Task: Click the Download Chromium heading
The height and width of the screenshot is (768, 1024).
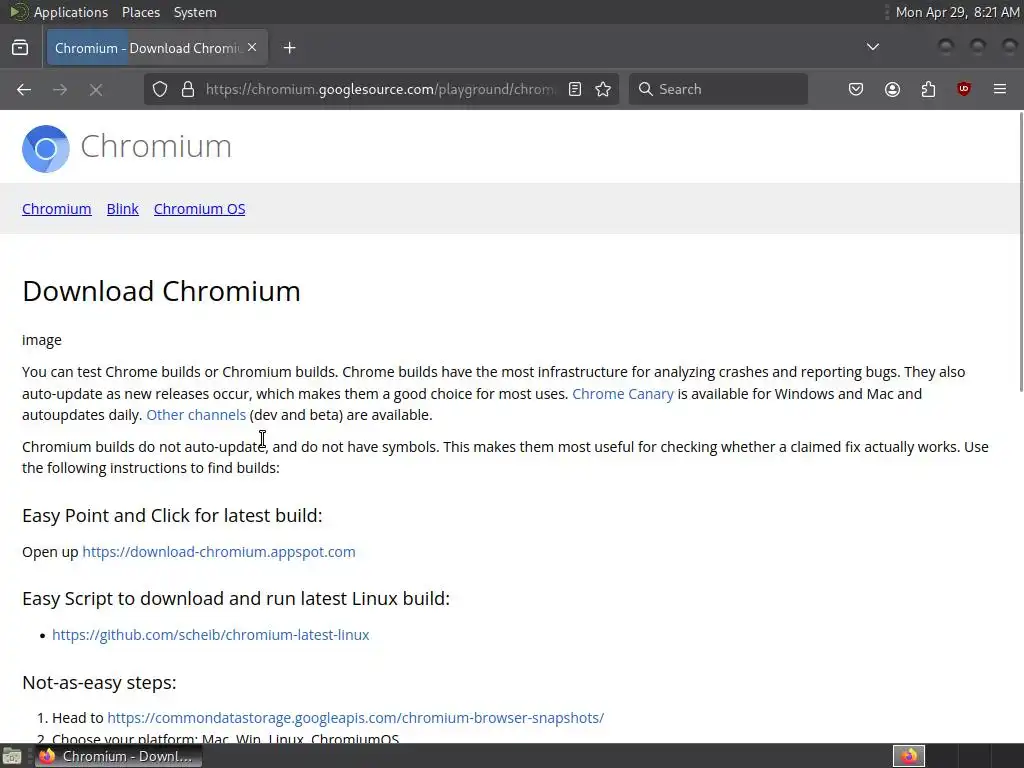Action: [x=161, y=291]
